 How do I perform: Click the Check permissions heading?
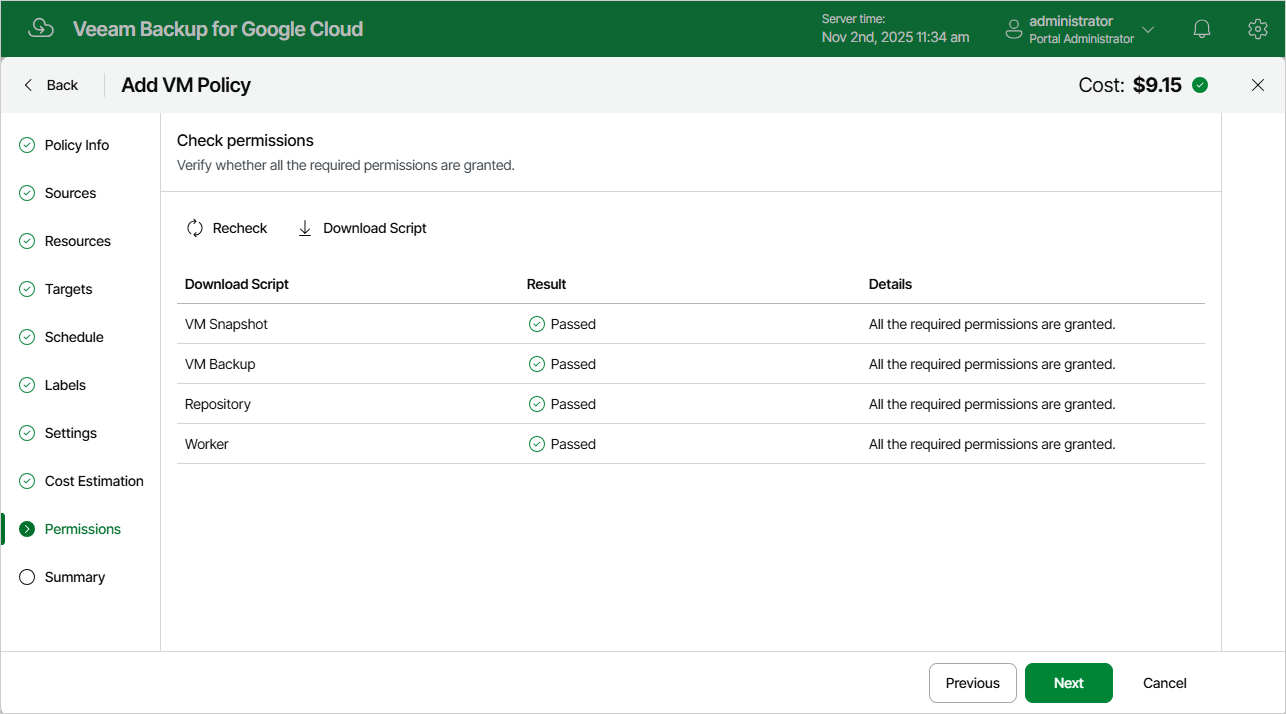pos(245,140)
